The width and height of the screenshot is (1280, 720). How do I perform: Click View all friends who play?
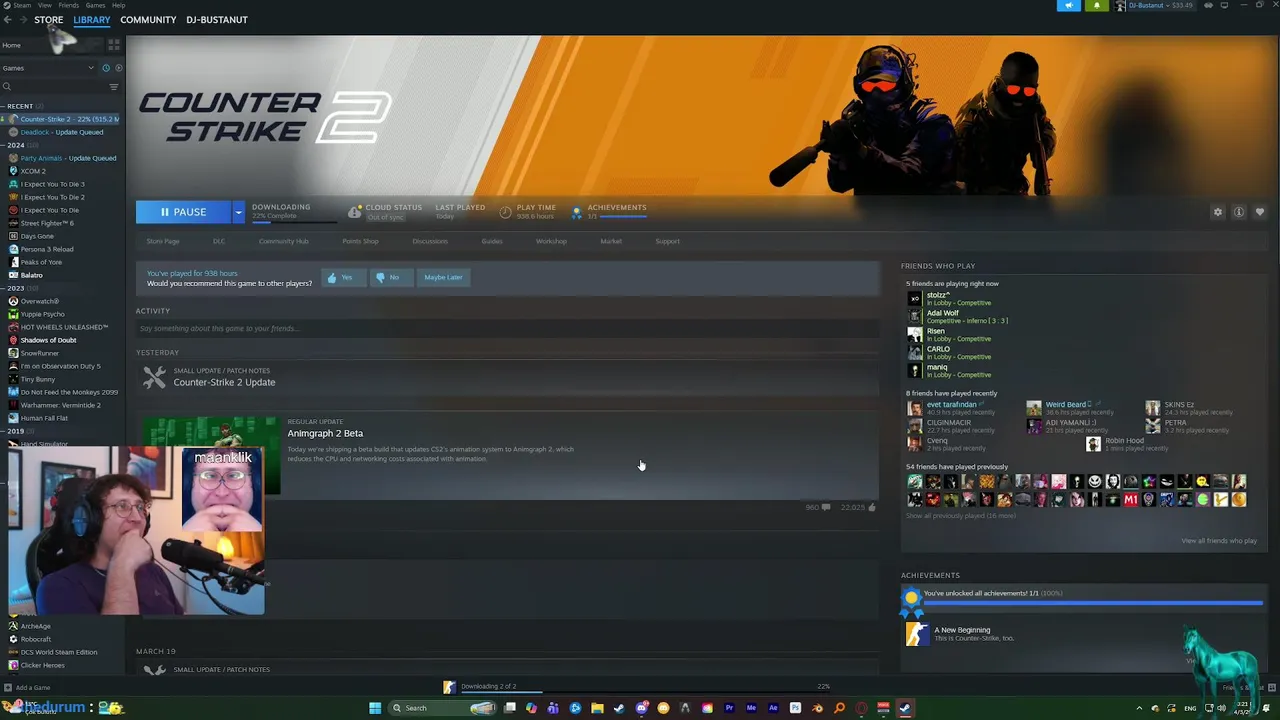pos(1219,541)
